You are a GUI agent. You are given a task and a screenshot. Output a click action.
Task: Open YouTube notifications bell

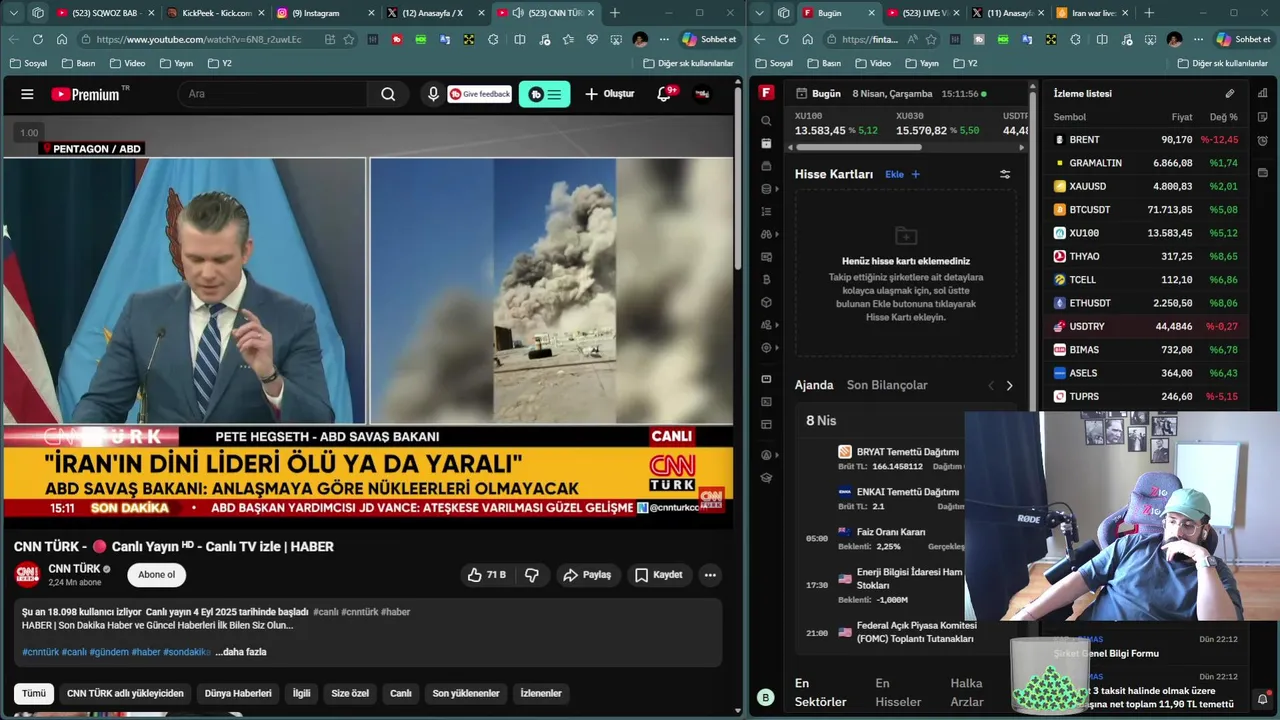(x=664, y=94)
